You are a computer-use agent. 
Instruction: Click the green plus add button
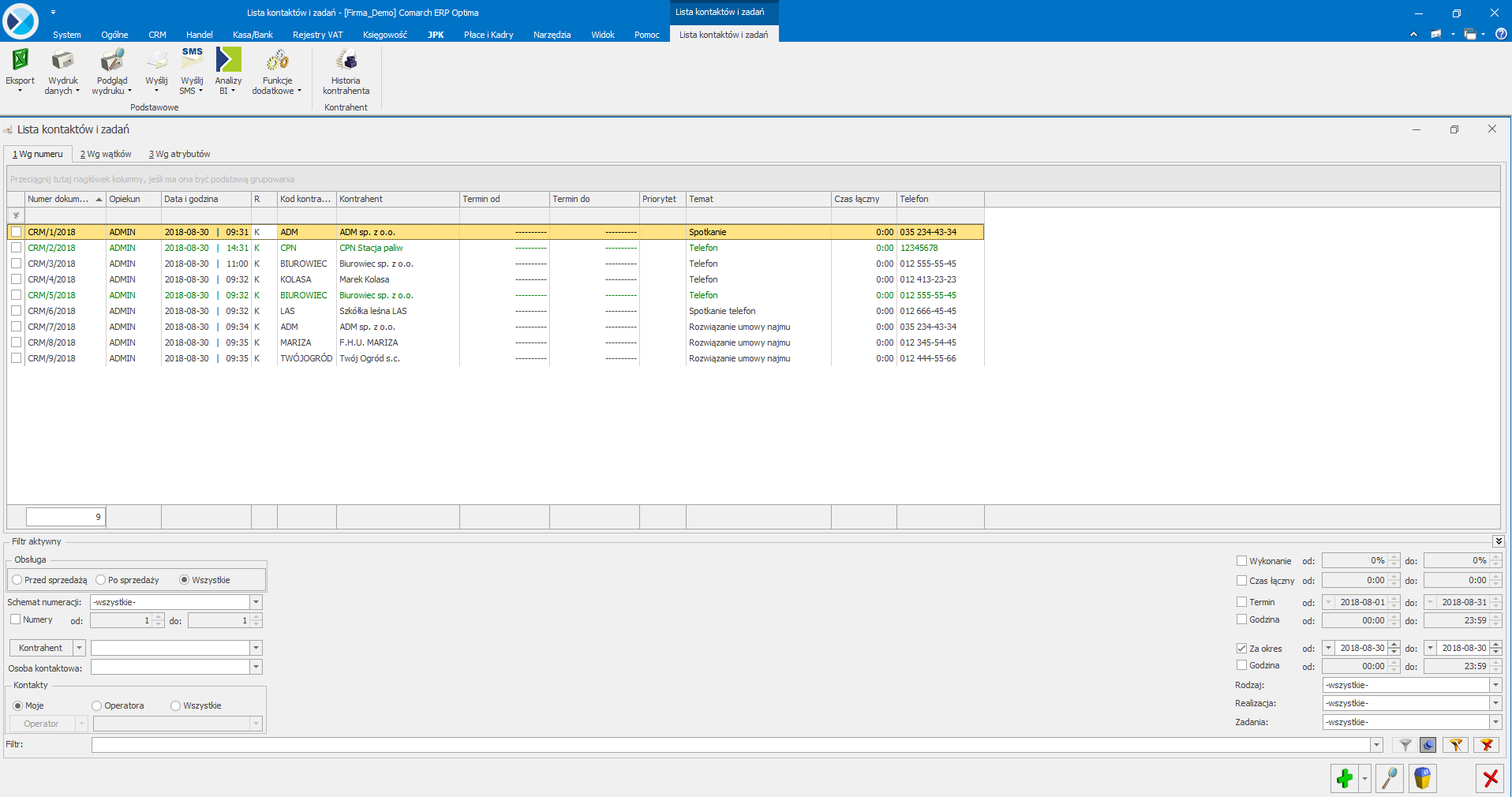pos(1344,779)
